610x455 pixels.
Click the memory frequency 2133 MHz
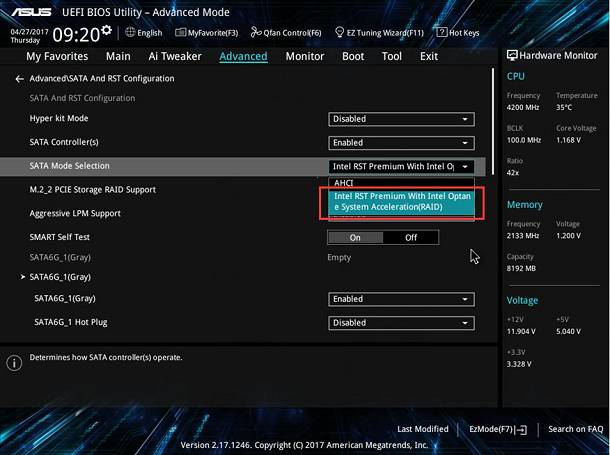pyautogui.click(x=523, y=236)
